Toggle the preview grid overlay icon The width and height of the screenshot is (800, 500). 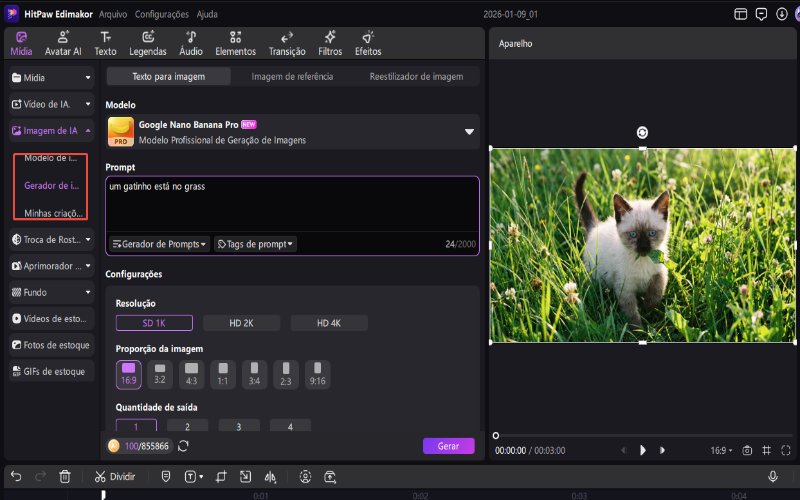coord(767,451)
